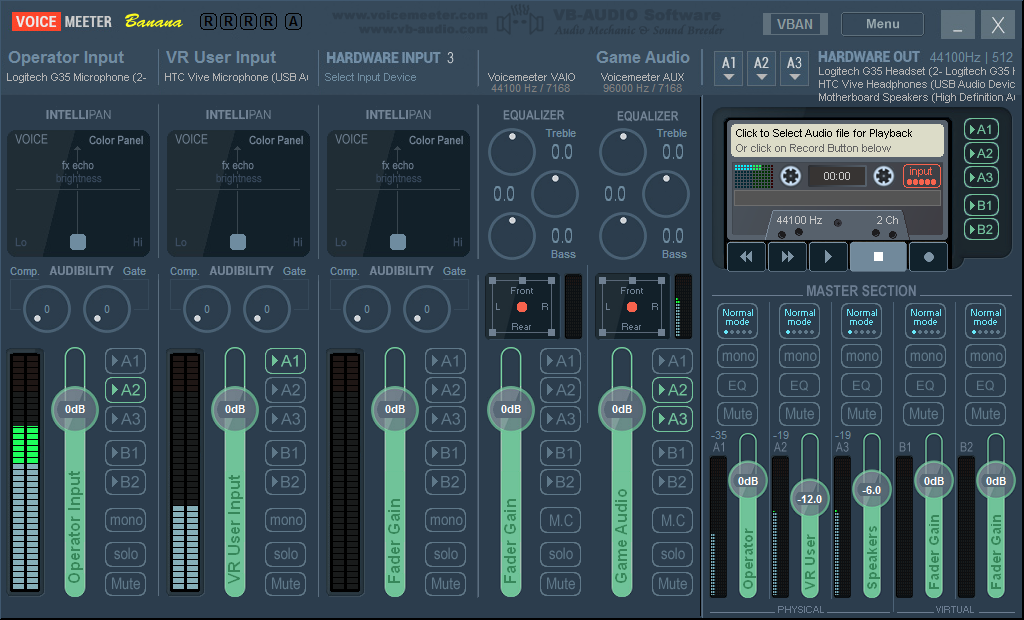Toggle recorder output B1 routing

(981, 205)
